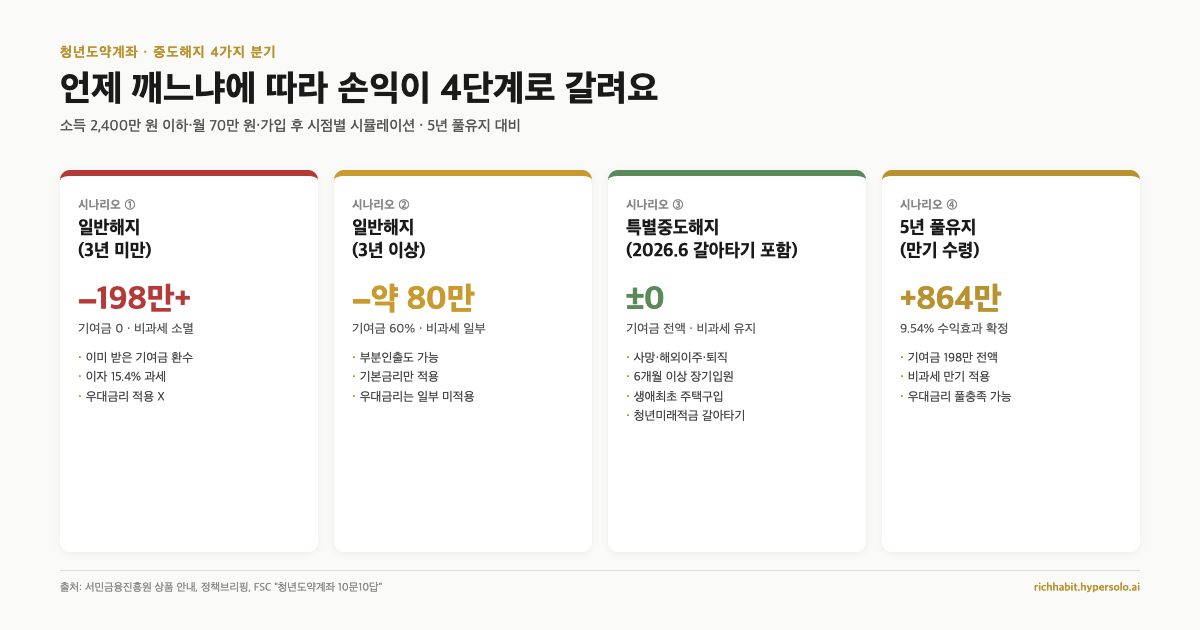1200x630 pixels.
Task: Click the '특별중도해지 (2026.6 갈아타기 포함)' title
Action: click(712, 238)
